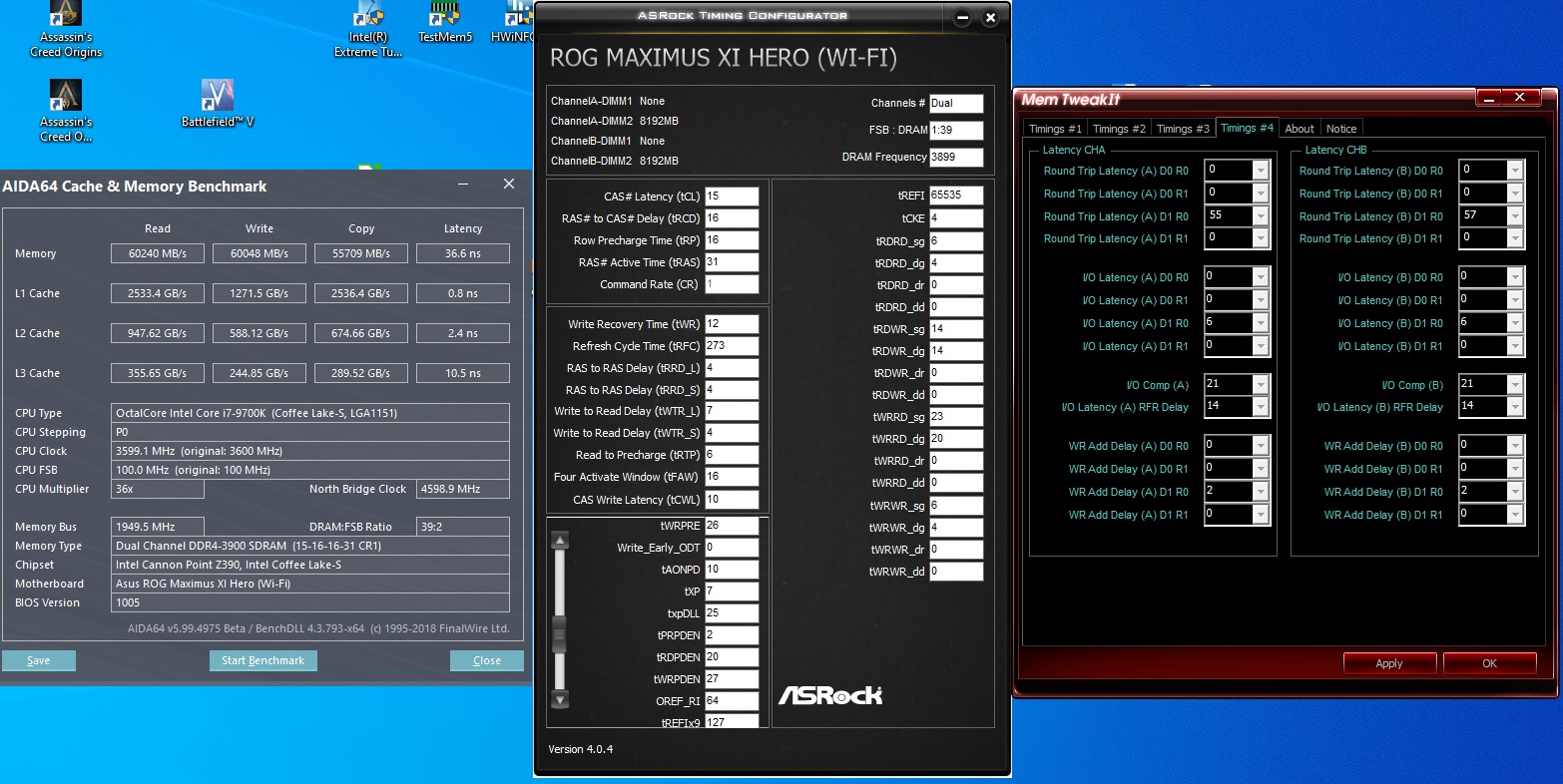Click the FSB : DRAM ratio field

coord(956,131)
